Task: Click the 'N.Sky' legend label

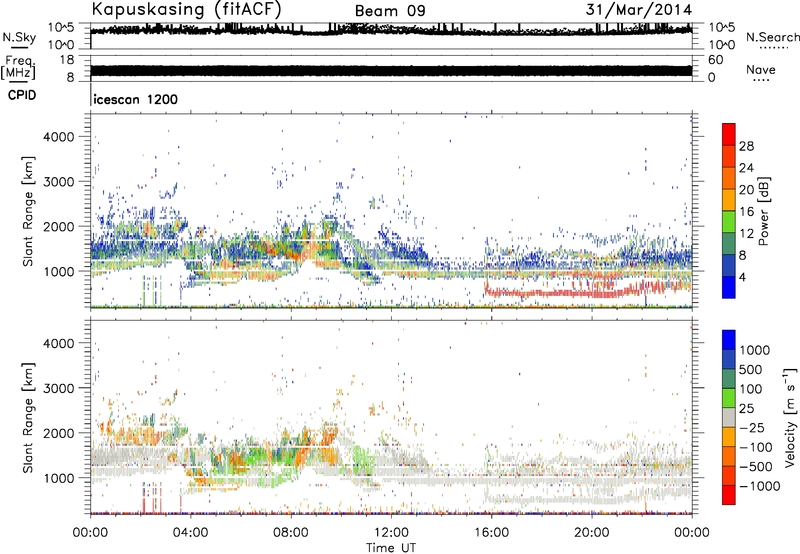Action: point(19,38)
